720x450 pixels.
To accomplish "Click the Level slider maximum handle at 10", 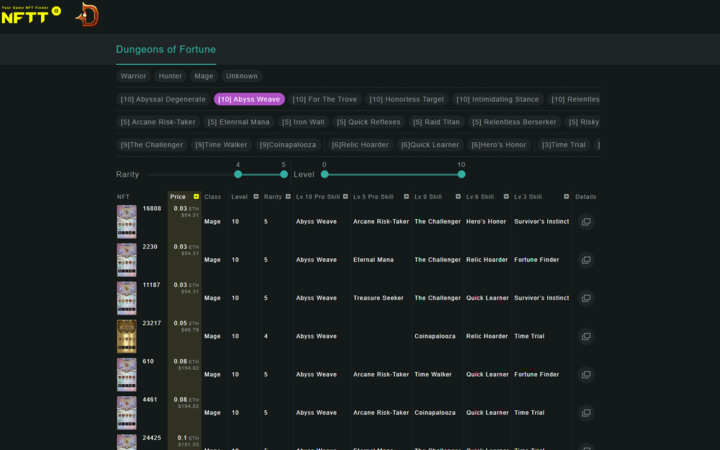I will 461,174.
